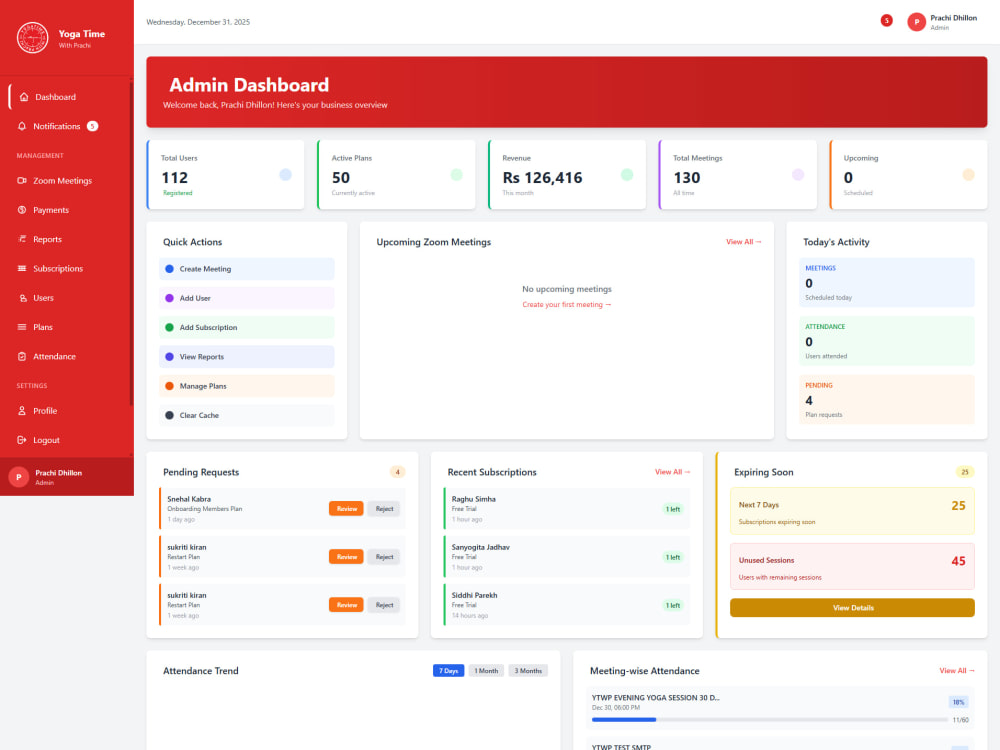Click the Attendance clipboard icon
The image size is (1000, 750).
pyautogui.click(x=22, y=357)
